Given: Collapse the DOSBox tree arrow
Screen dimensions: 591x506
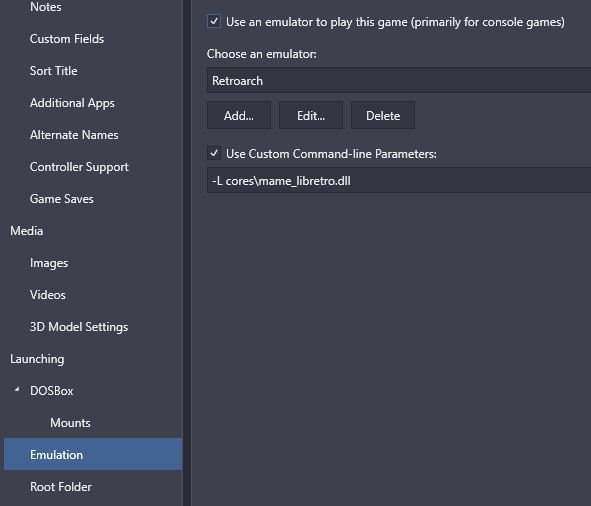Looking at the screenshot, I should click(x=17, y=389).
